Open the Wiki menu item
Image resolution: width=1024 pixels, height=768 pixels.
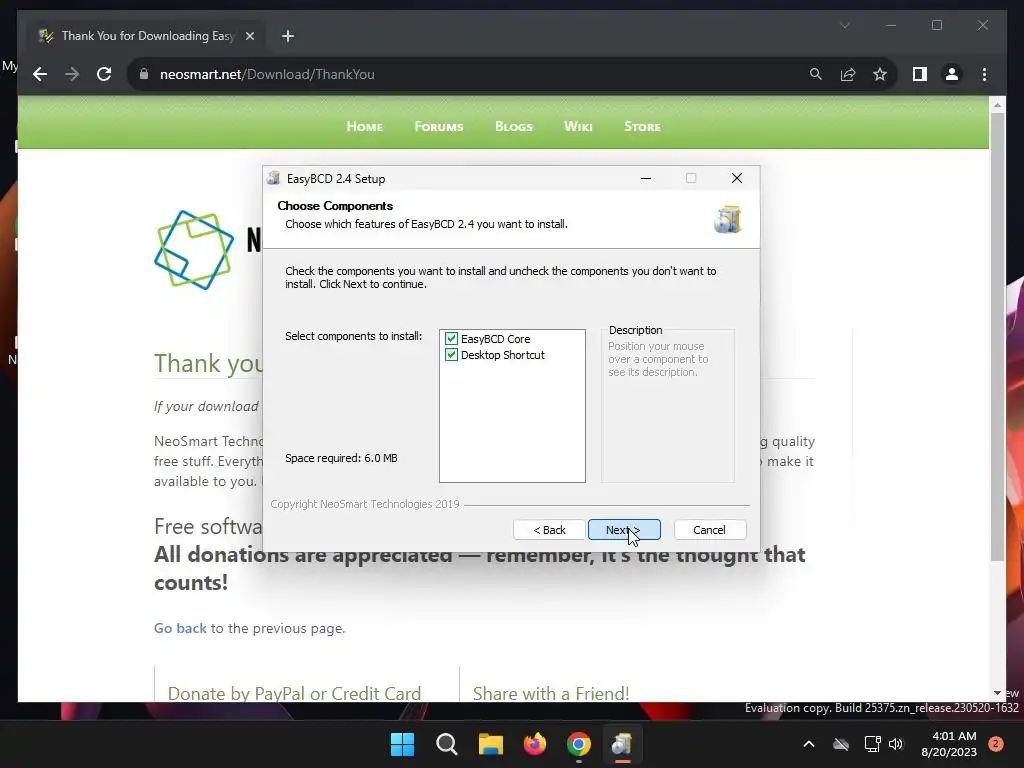579,126
